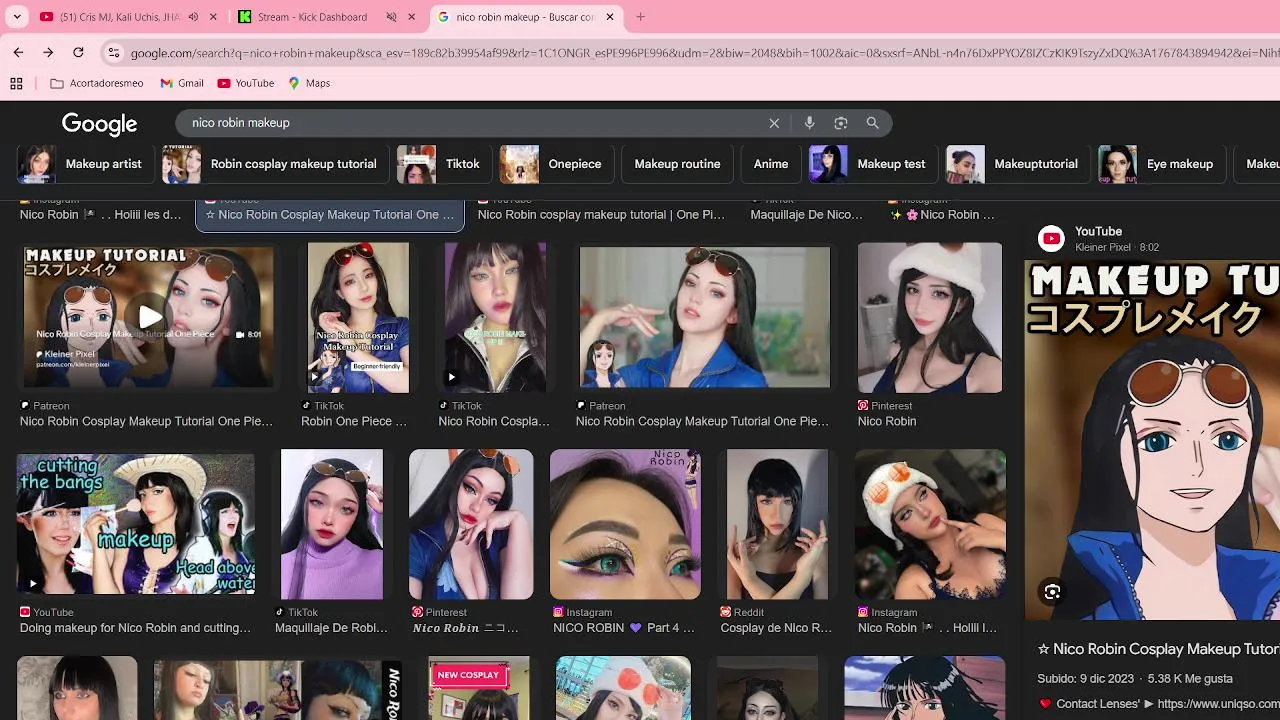Click the Google logo
Viewport: 1280px width, 720px height.
coord(99,123)
